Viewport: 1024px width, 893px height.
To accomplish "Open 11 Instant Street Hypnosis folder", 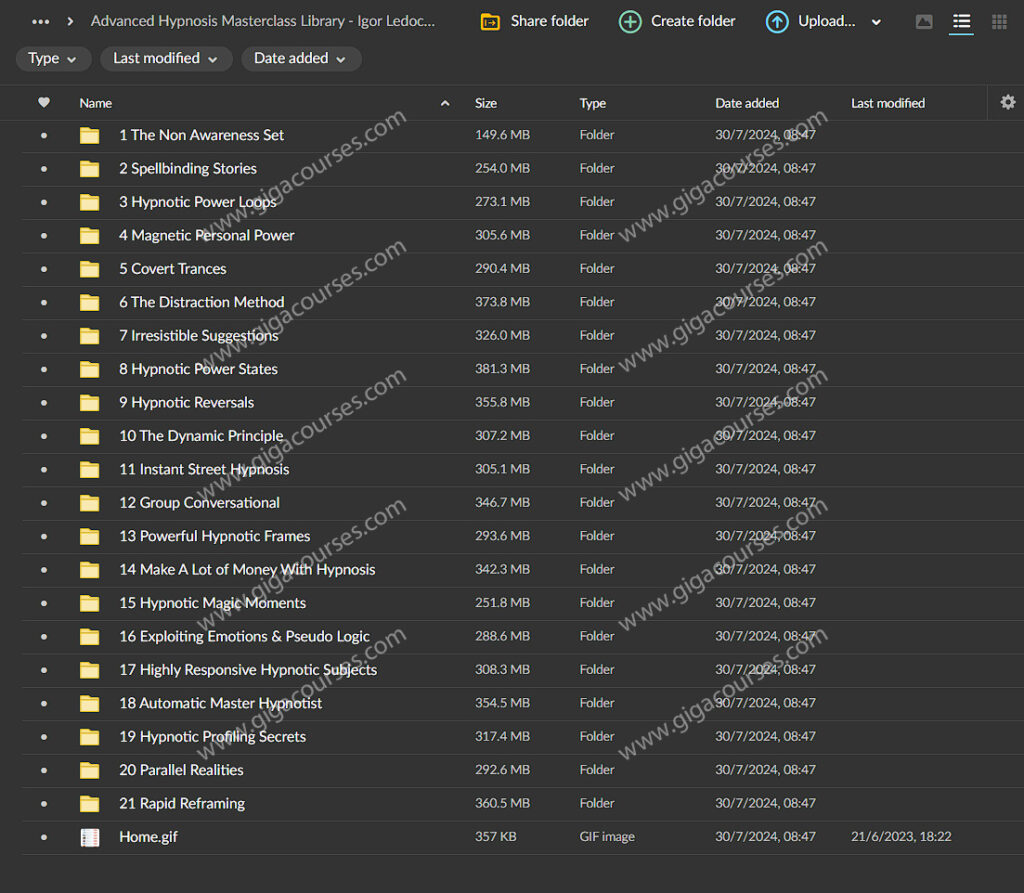I will [204, 469].
